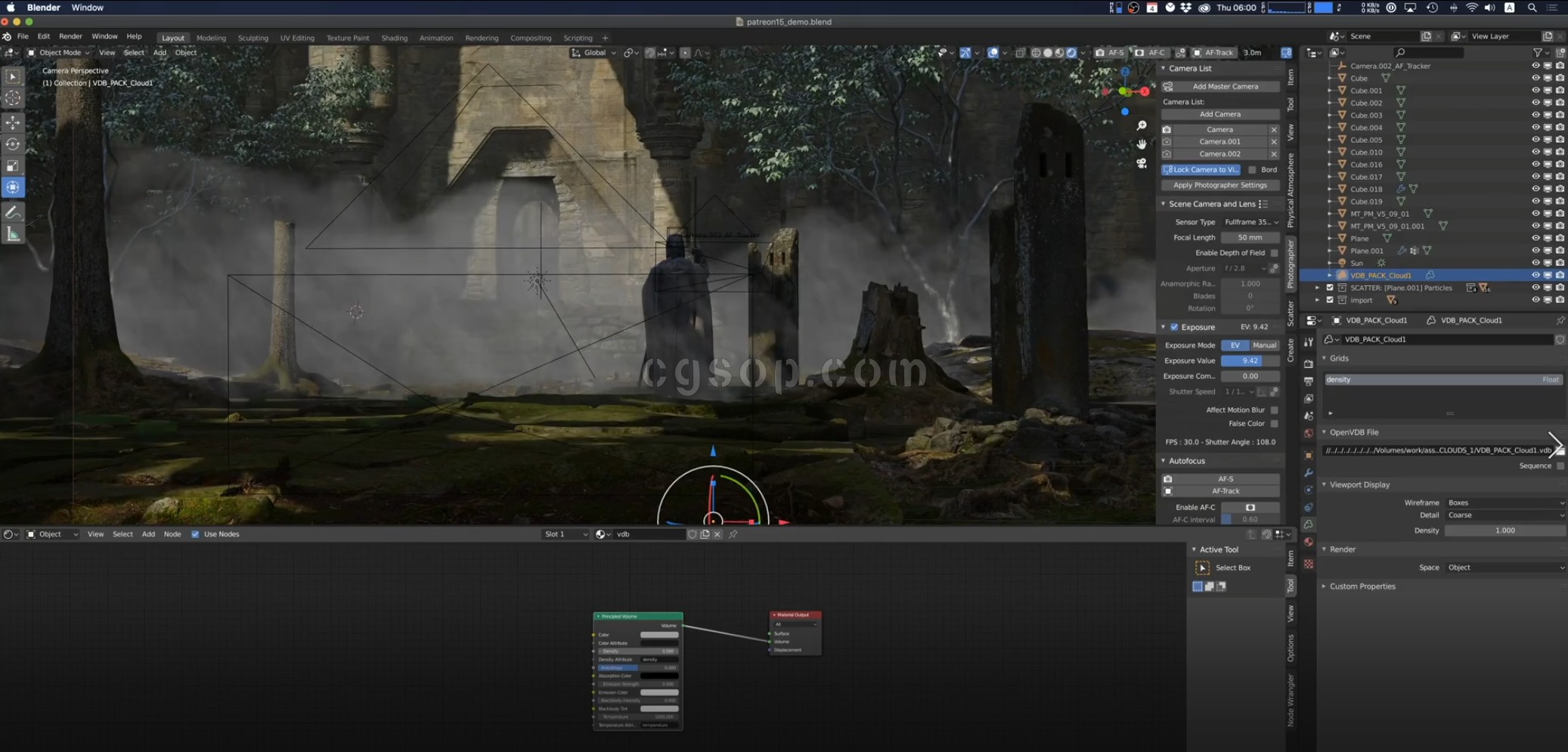
Task: Switch to the Modeling workspace tab
Action: (x=211, y=38)
